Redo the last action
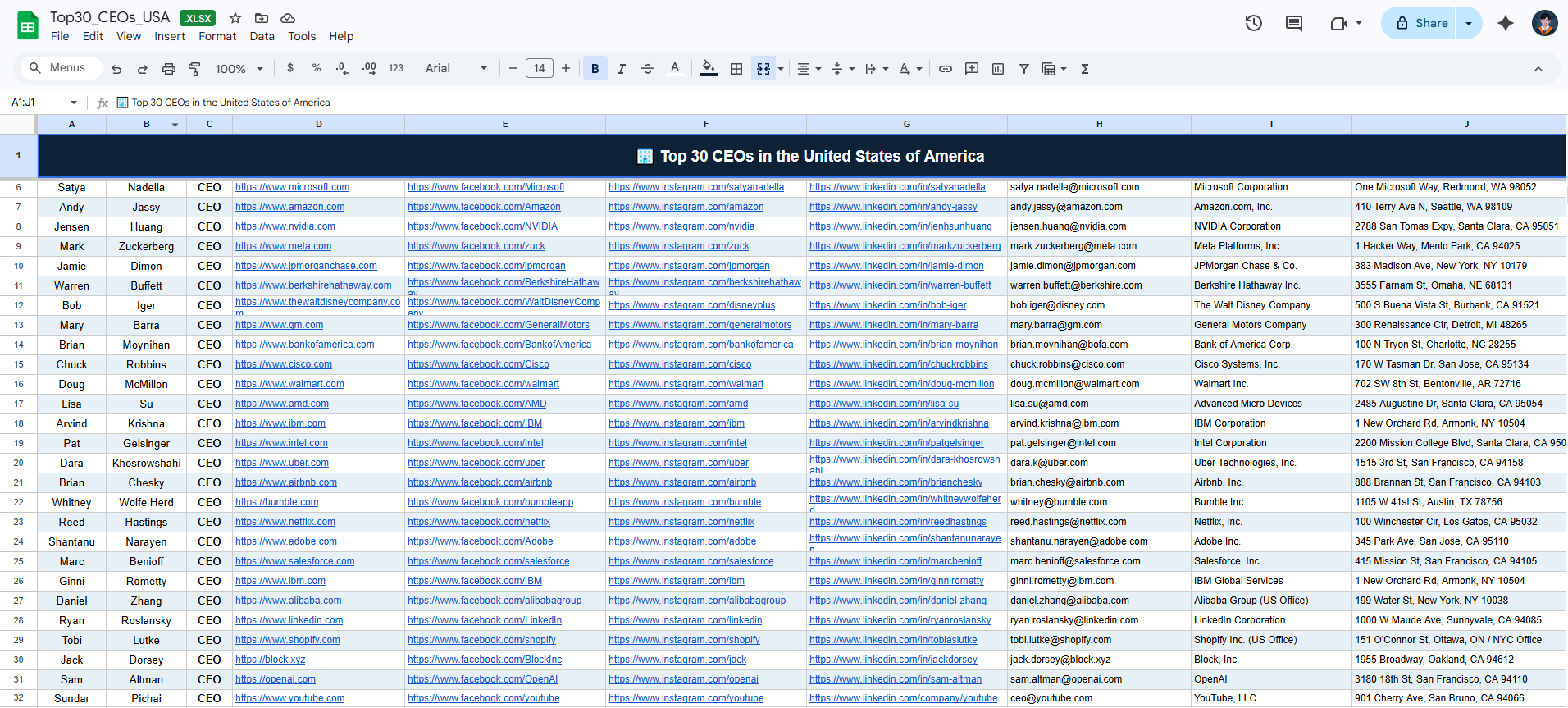Viewport: 1568px width, 708px height. 143,69
